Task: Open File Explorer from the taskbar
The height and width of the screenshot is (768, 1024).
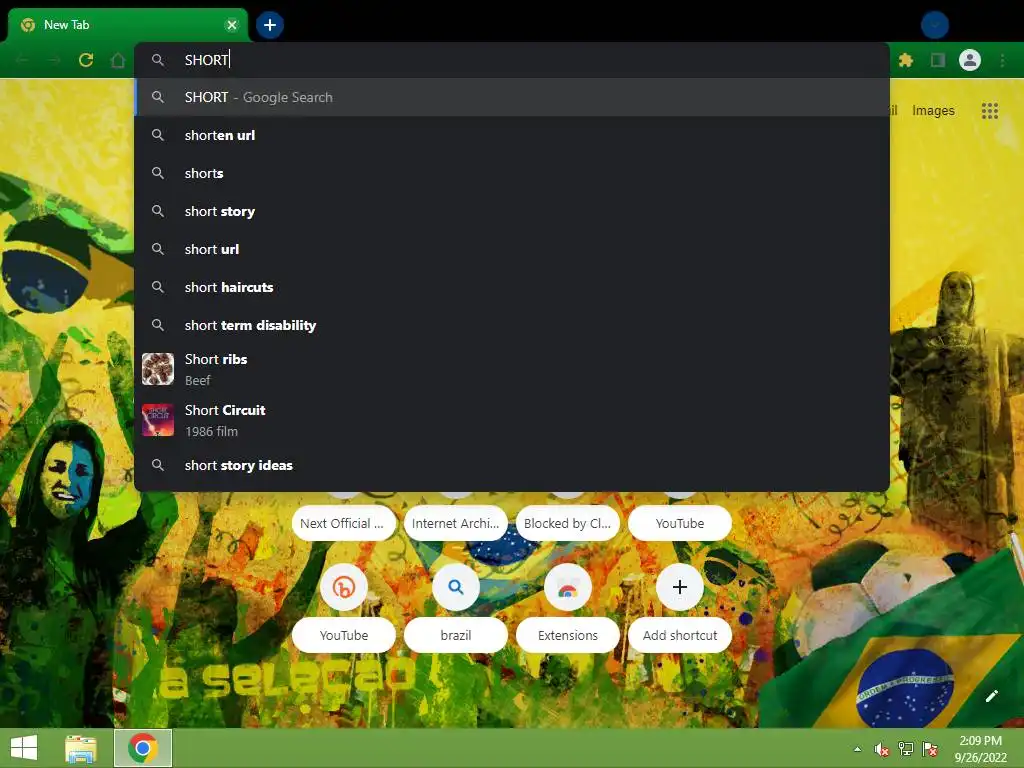Action: click(x=81, y=748)
